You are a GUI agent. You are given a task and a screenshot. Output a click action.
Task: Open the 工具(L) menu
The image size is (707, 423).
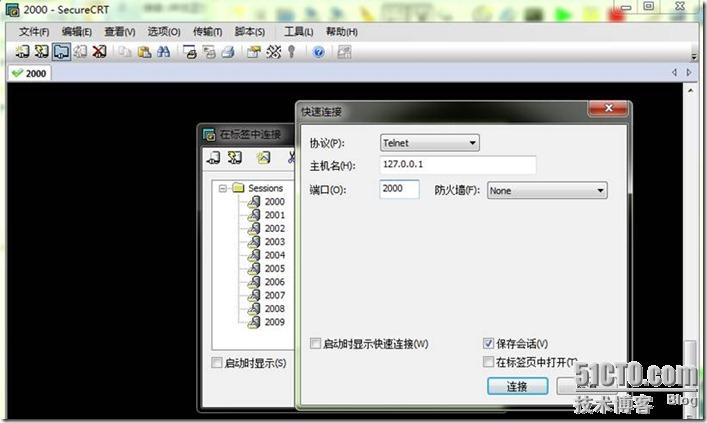[x=298, y=32]
